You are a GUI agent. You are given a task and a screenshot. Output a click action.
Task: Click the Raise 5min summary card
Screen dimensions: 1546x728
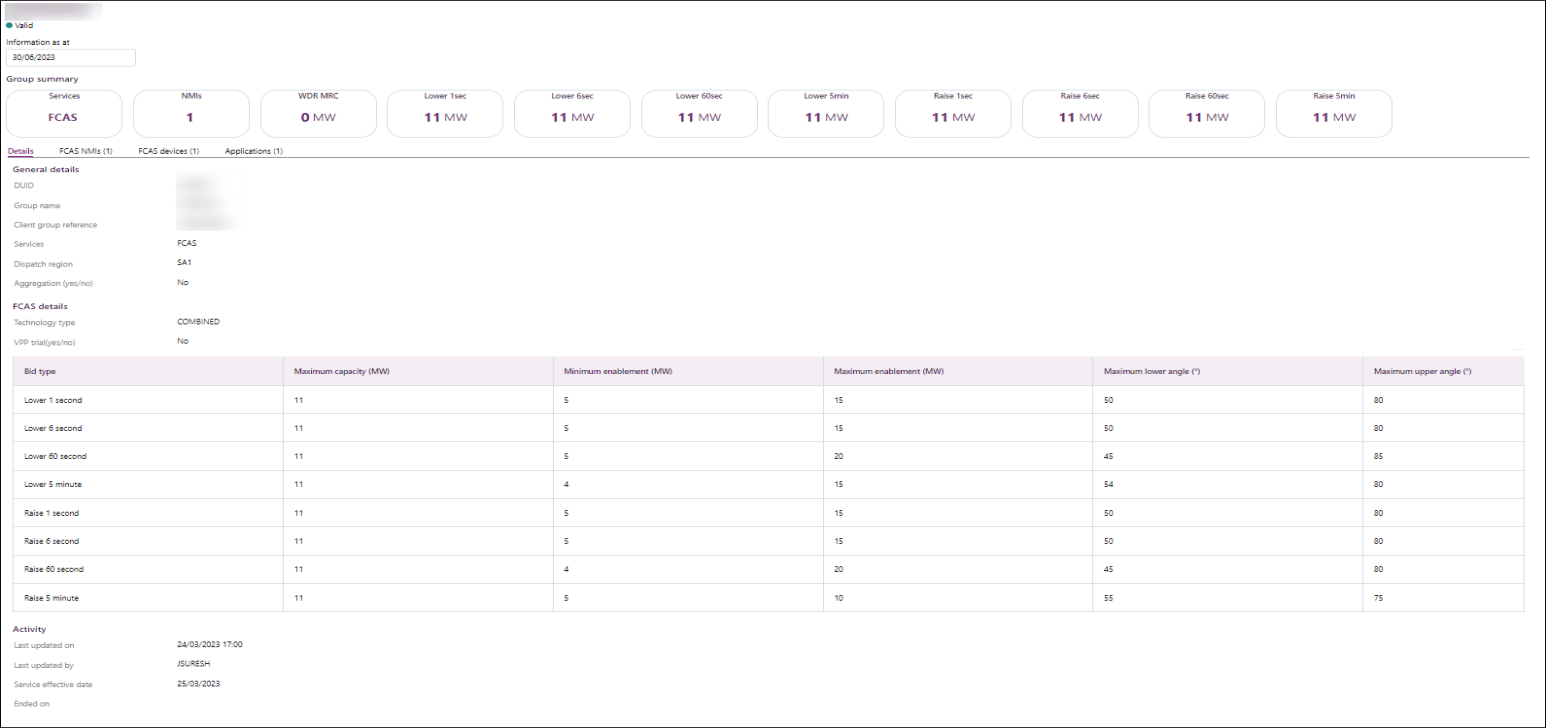point(1333,113)
